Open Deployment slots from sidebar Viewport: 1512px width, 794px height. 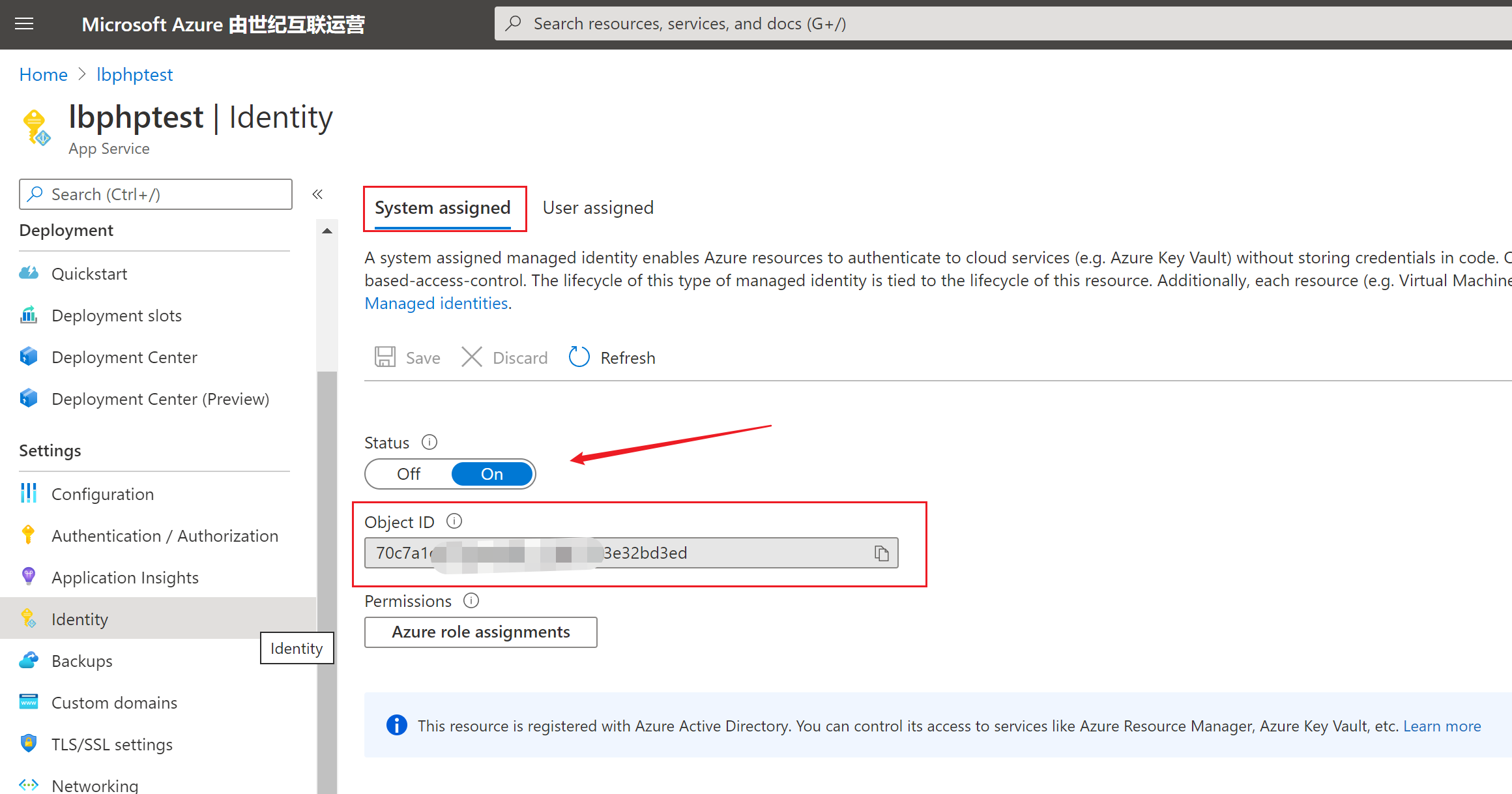coord(116,316)
